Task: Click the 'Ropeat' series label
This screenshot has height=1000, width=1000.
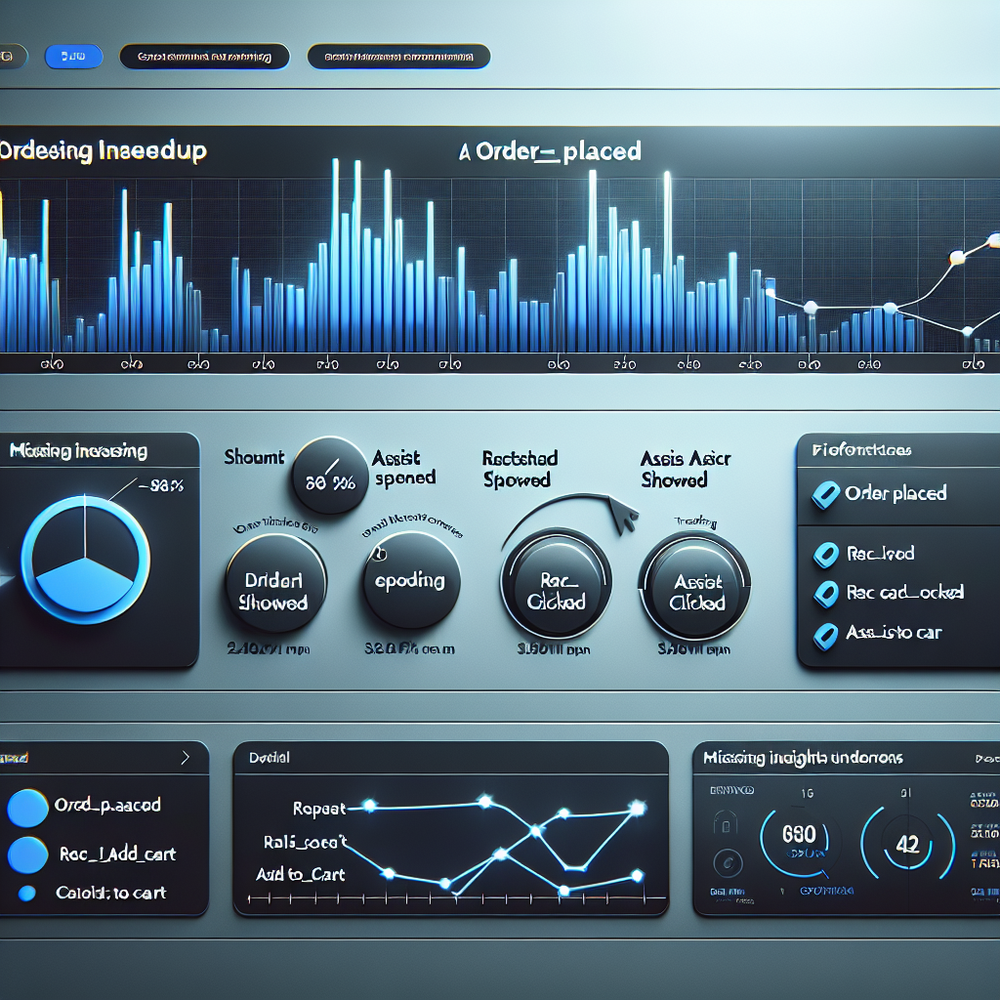Action: click(319, 809)
